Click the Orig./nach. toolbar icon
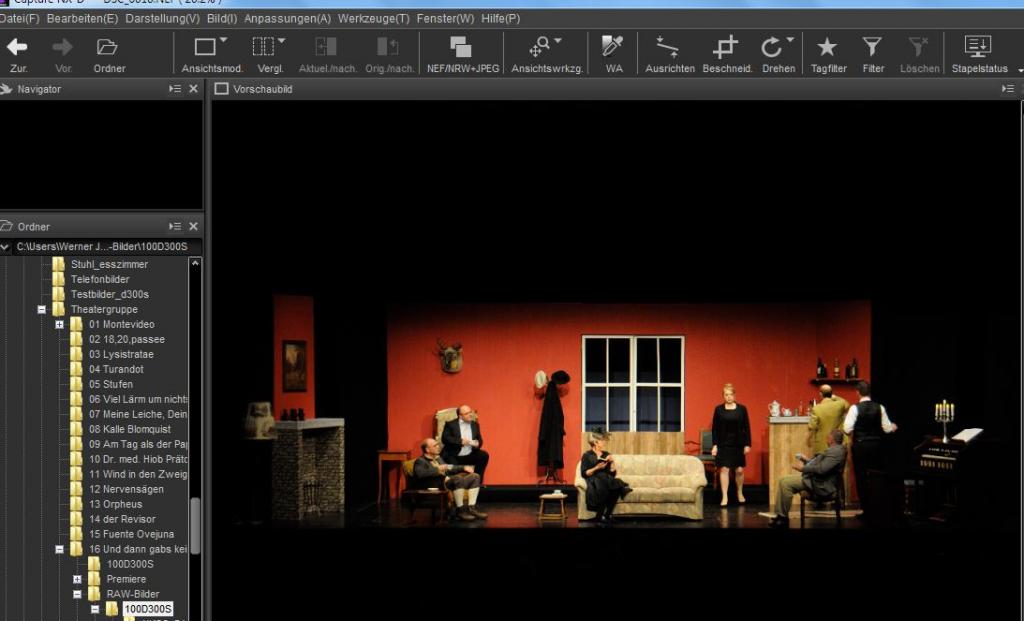Viewport: 1024px width, 621px height. (388, 47)
